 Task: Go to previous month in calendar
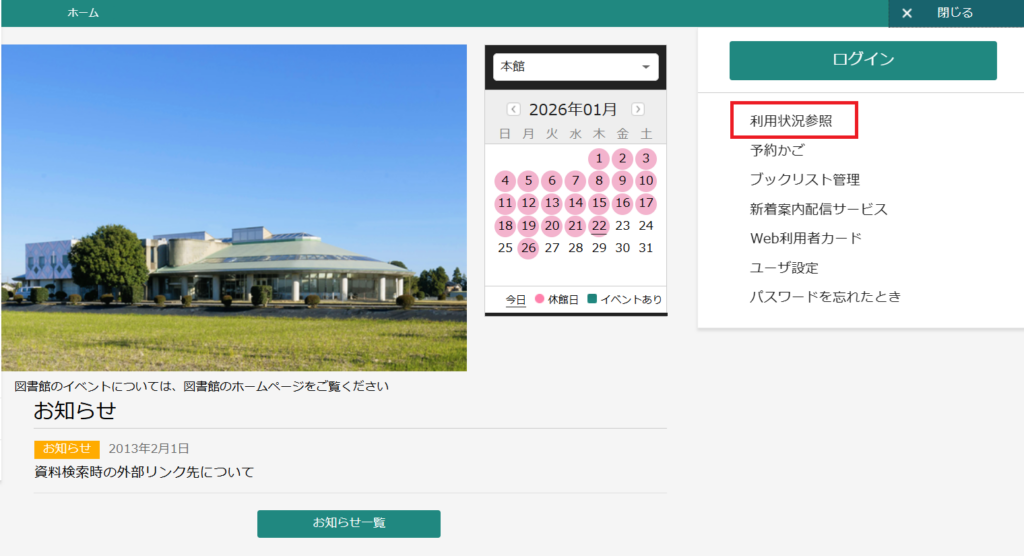tap(513, 109)
